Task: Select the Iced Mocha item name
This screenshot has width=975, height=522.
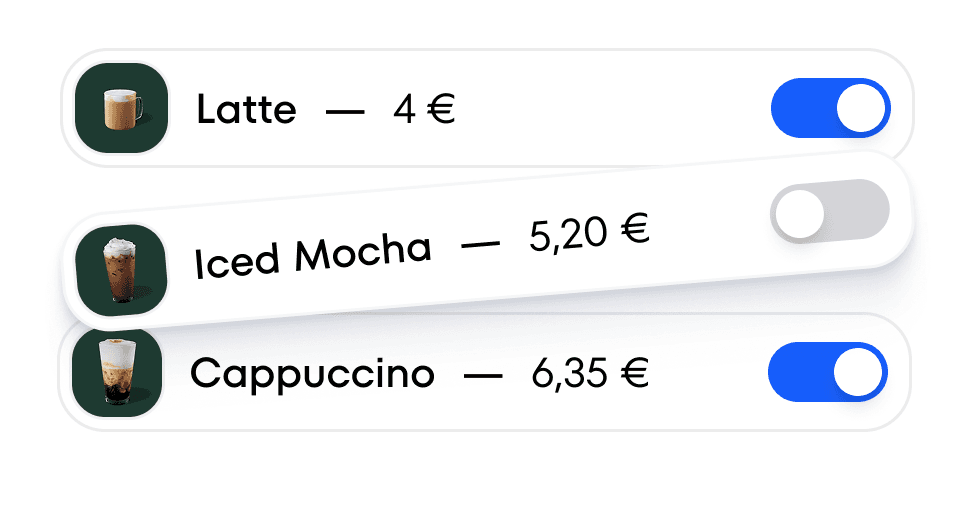Action: point(313,256)
